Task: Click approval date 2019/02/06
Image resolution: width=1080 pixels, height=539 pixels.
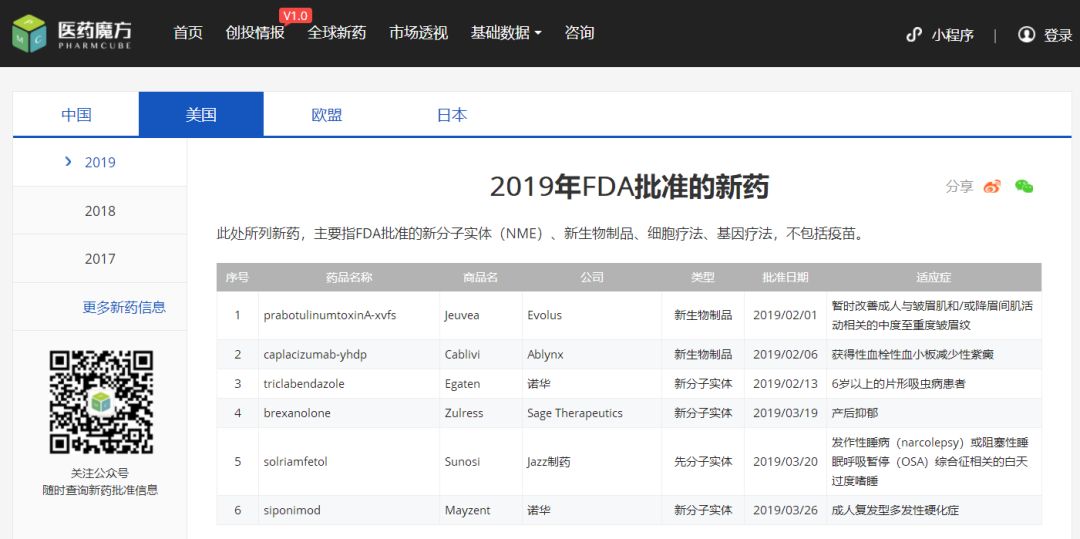Action: [x=785, y=355]
